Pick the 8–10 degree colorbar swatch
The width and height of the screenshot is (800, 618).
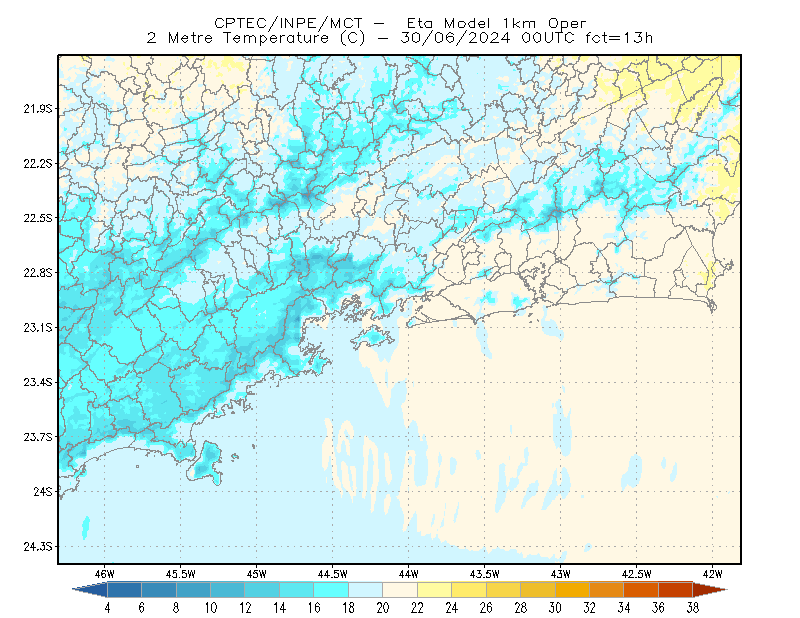[x=193, y=590]
